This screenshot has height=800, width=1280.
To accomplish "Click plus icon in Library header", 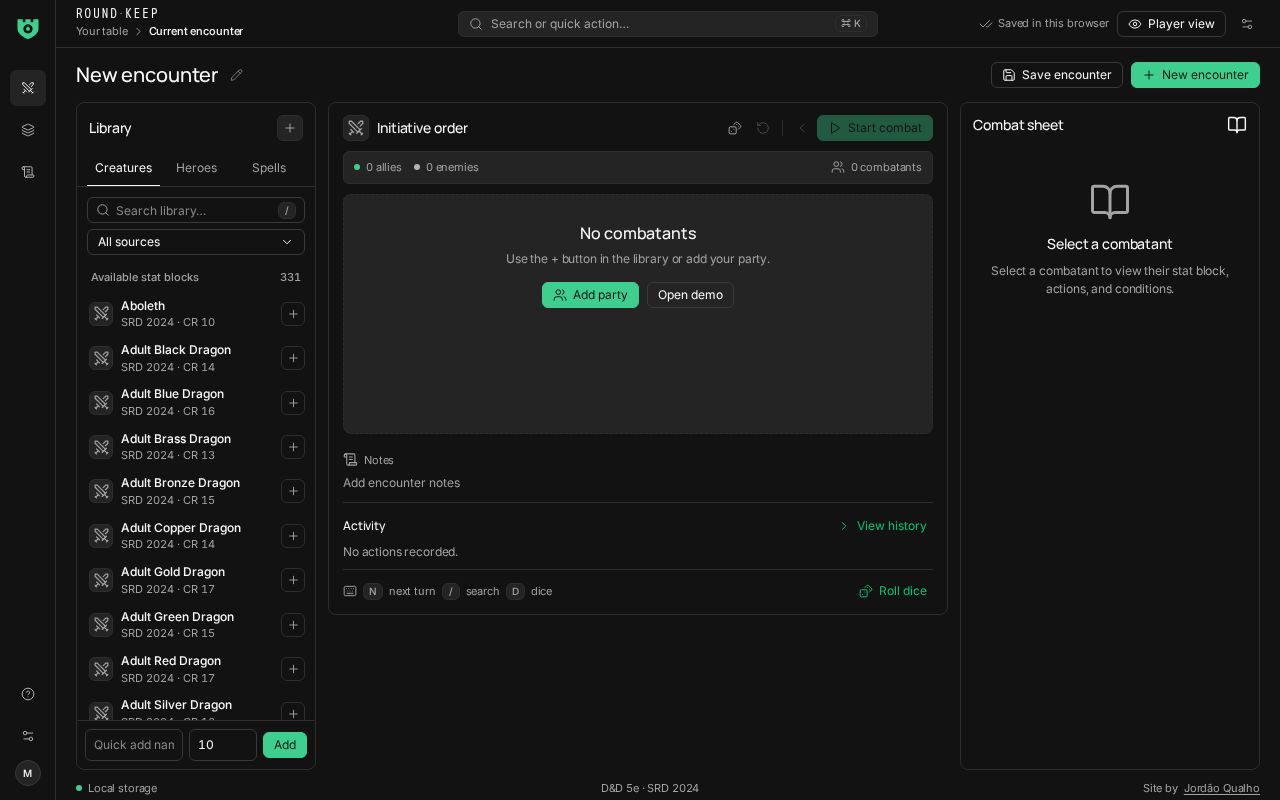I will click(x=290, y=128).
